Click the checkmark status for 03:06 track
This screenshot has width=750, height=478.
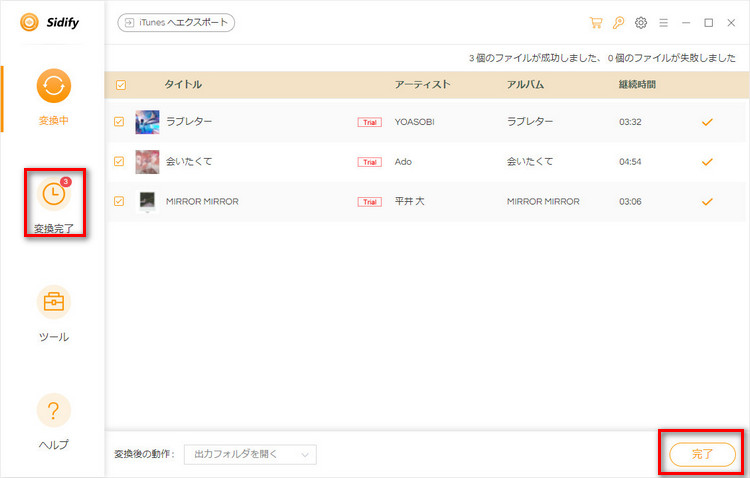pyautogui.click(x=707, y=201)
